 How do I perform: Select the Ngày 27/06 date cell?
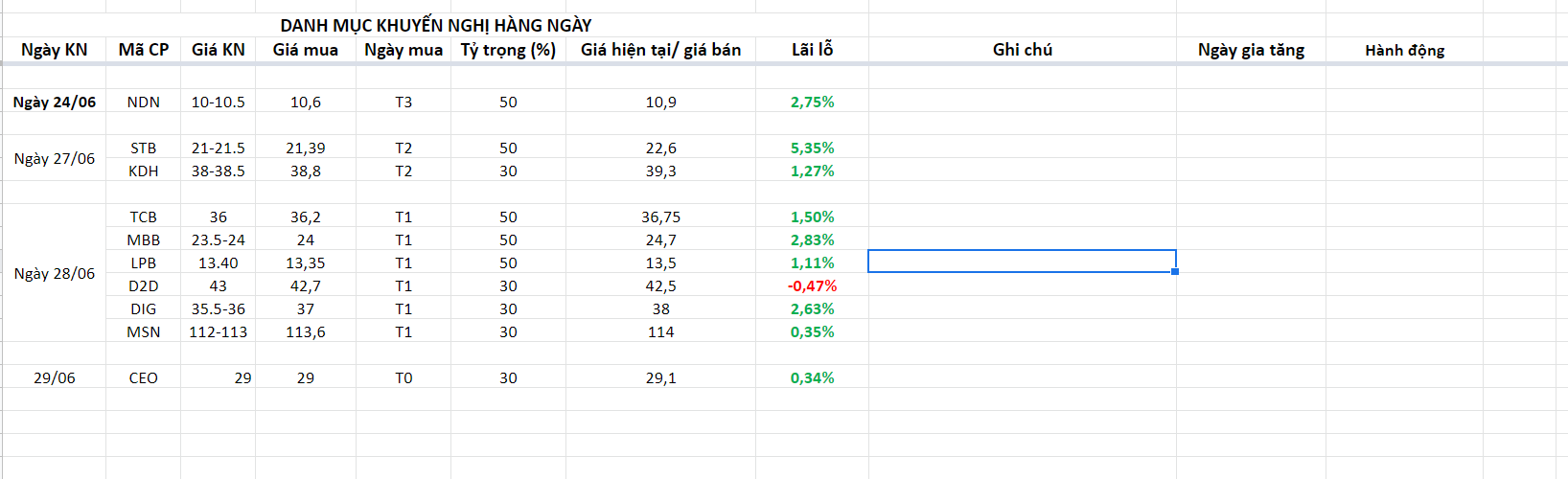point(55,159)
